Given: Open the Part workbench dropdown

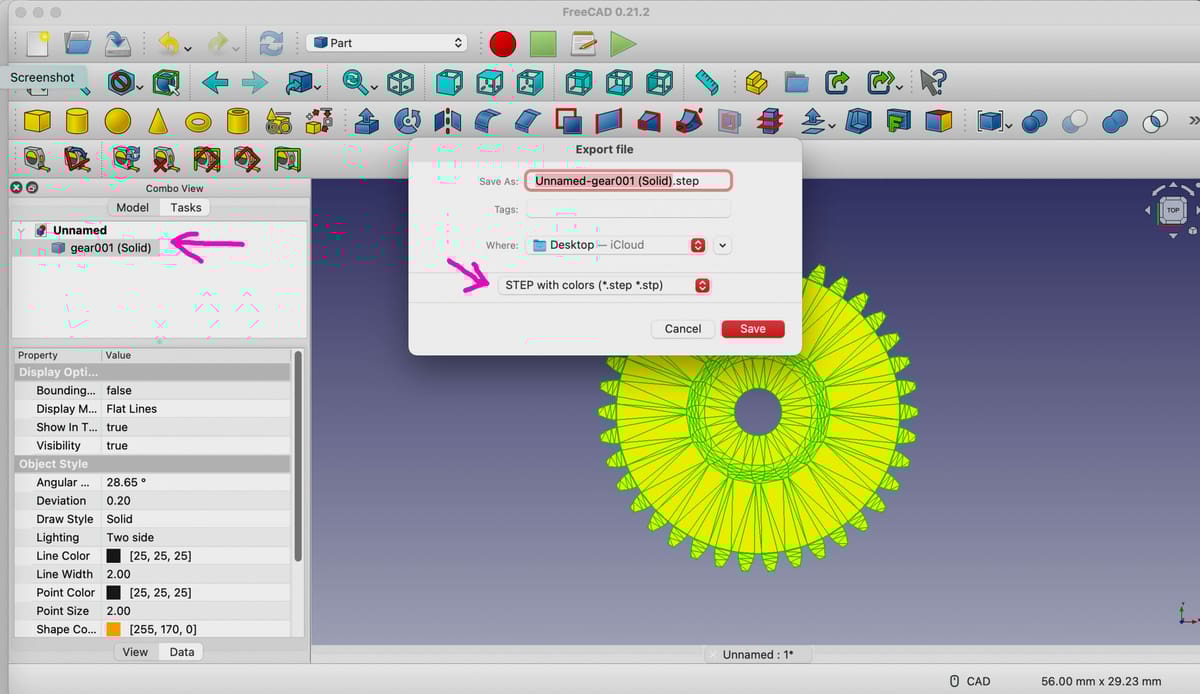Looking at the screenshot, I should [387, 43].
